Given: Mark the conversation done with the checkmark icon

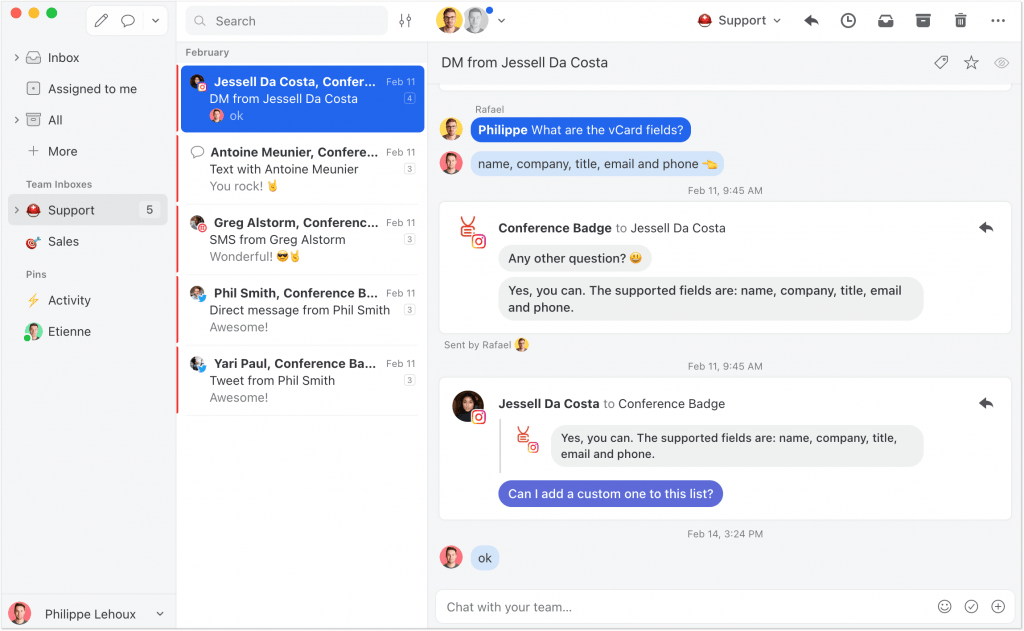Looking at the screenshot, I should coord(972,607).
